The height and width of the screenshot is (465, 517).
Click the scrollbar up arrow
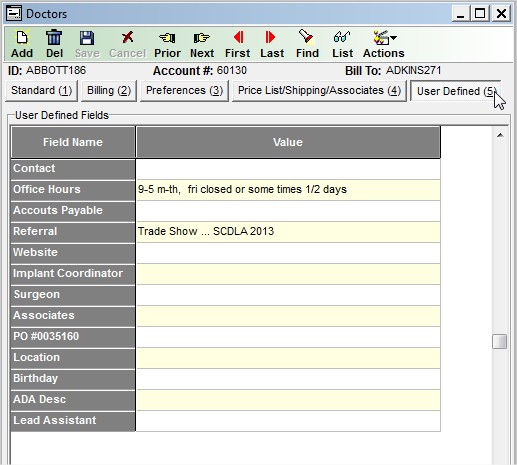500,135
